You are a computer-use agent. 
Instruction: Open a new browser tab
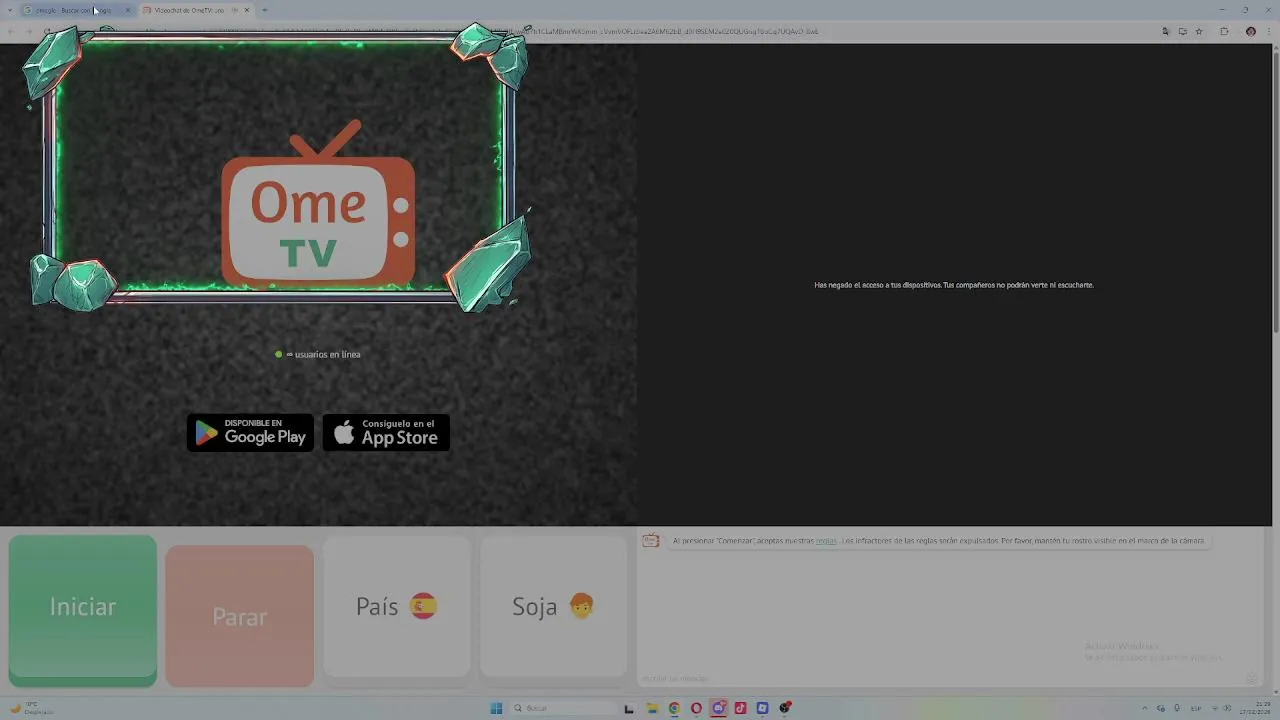click(x=264, y=10)
